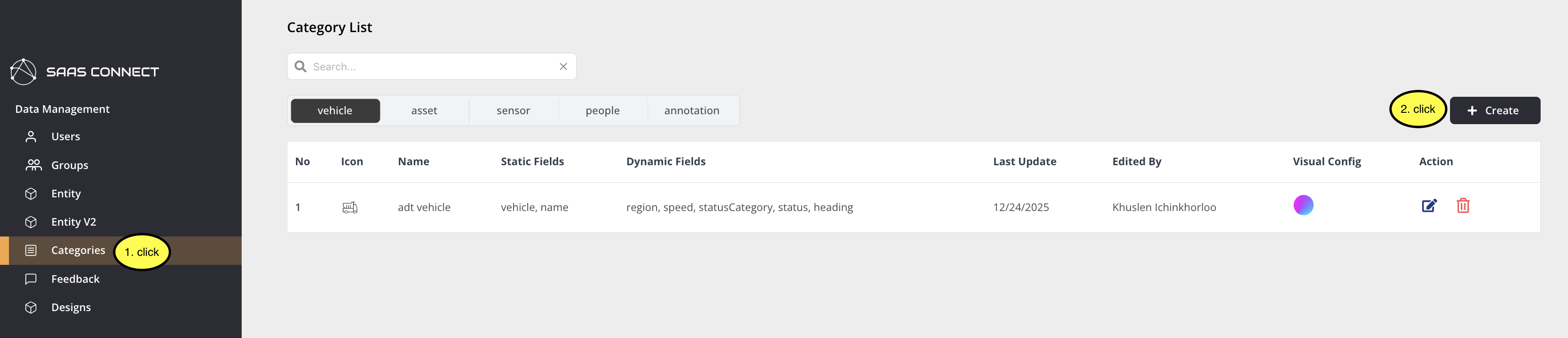Click the purple Visual Config color swatch
Image resolution: width=1568 pixels, height=338 pixels.
[1303, 205]
